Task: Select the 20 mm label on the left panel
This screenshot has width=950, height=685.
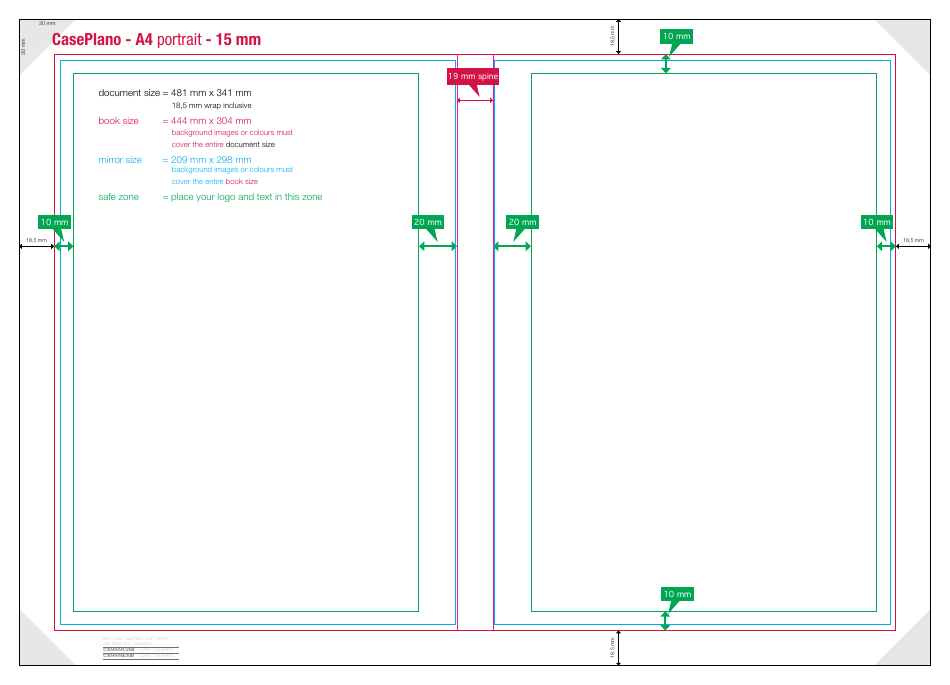Action: pyautogui.click(x=427, y=222)
